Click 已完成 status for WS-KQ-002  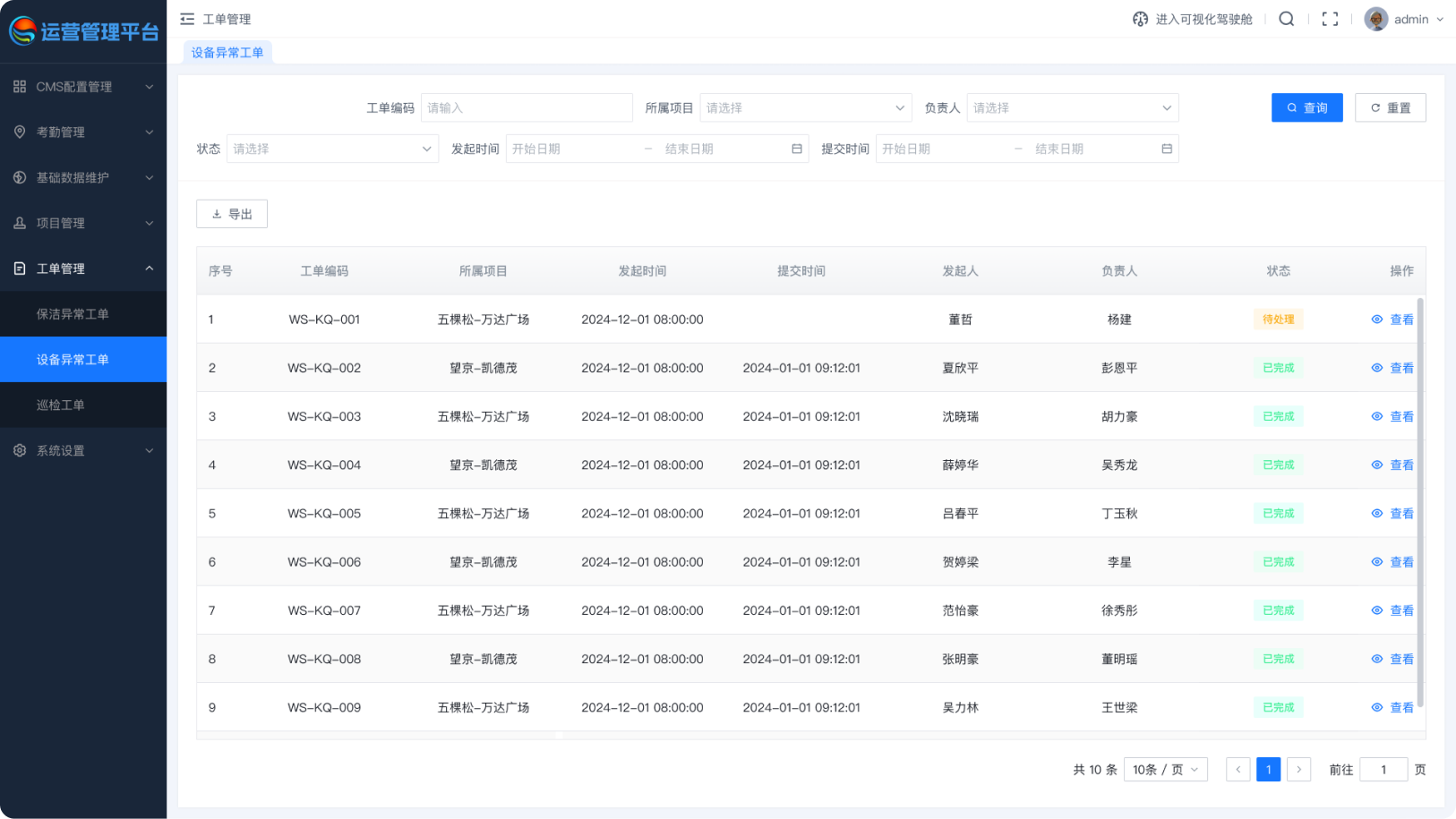tap(1279, 368)
